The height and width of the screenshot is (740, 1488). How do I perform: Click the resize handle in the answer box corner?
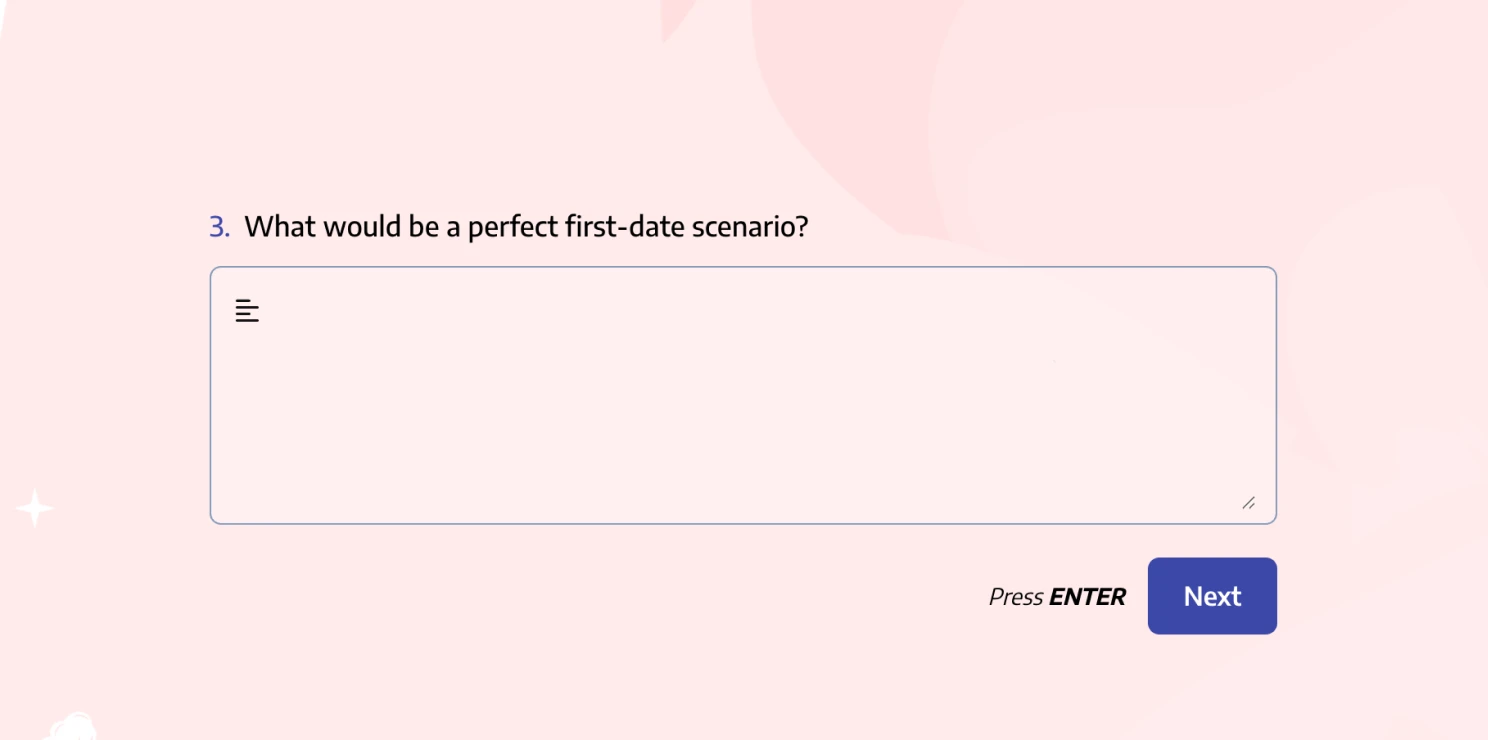tap(1249, 505)
